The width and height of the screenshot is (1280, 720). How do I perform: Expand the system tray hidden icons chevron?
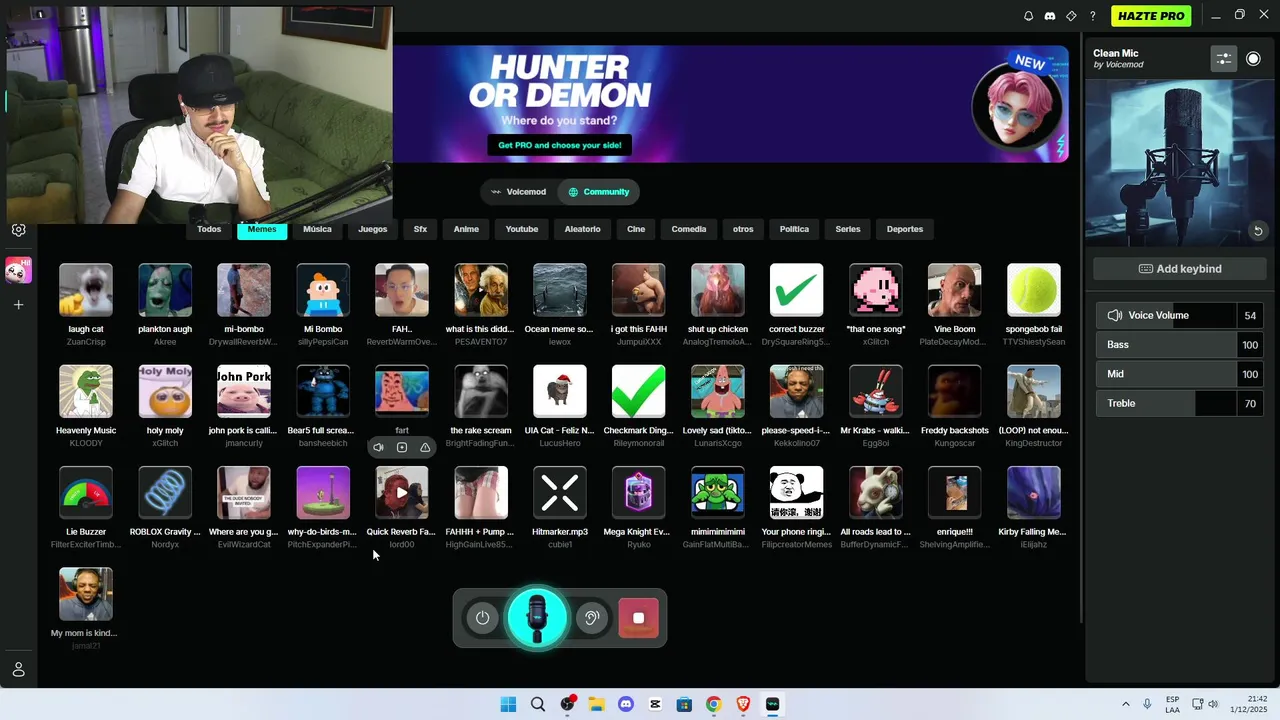pos(1125,704)
